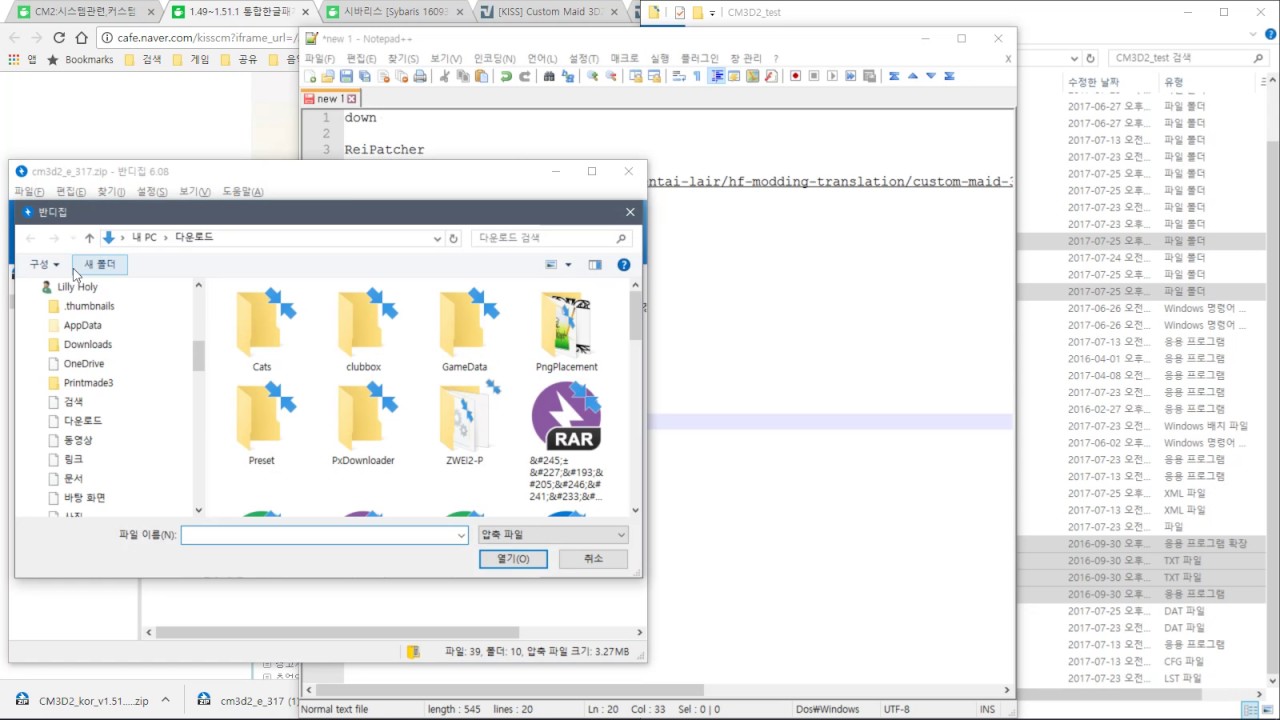The width and height of the screenshot is (1280, 720).
Task: Open 인코딩(N) menu in Notepad++
Action: coord(494,59)
